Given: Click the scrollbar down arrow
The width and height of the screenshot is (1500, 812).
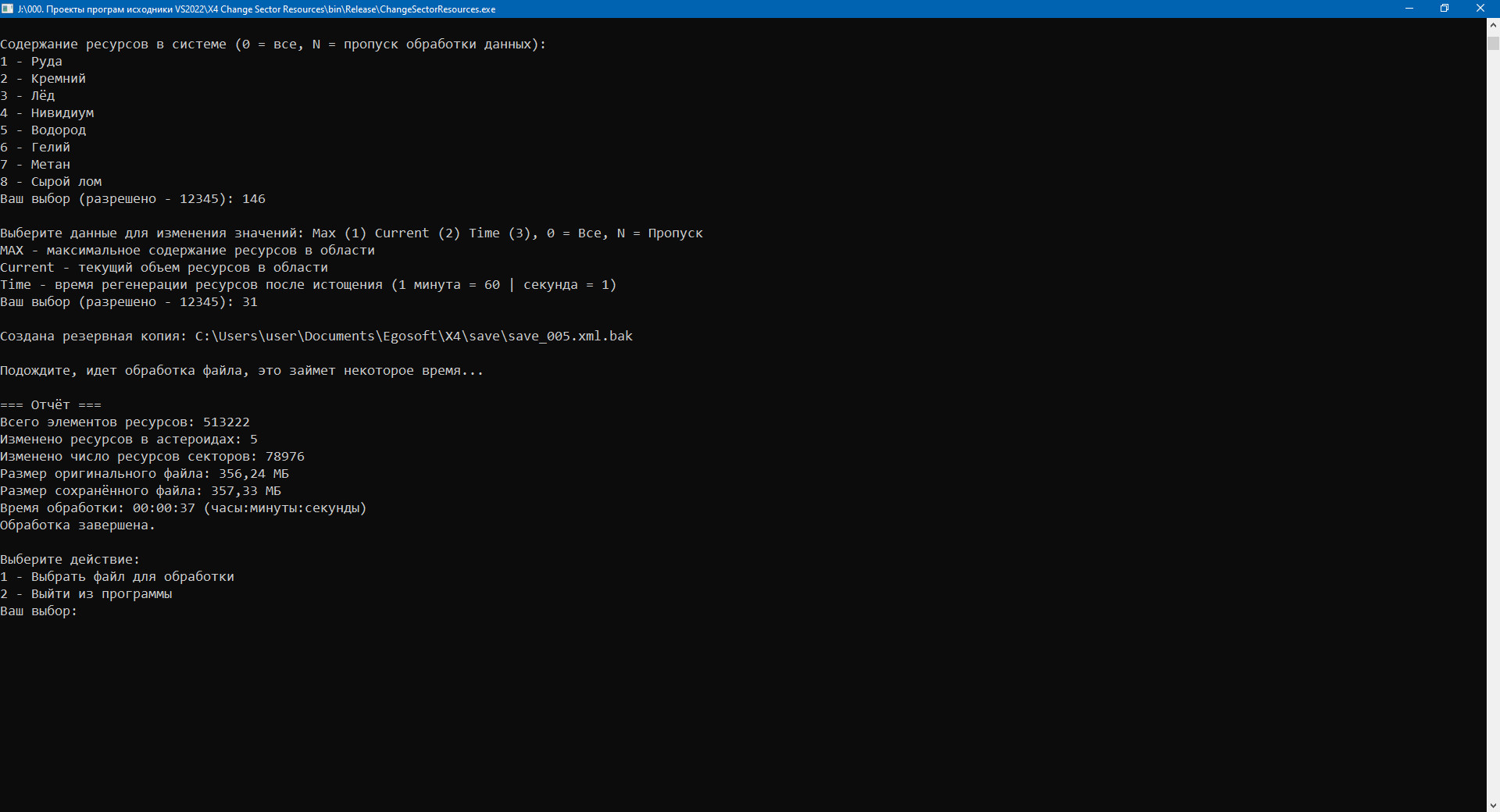Looking at the screenshot, I should tap(1493, 805).
